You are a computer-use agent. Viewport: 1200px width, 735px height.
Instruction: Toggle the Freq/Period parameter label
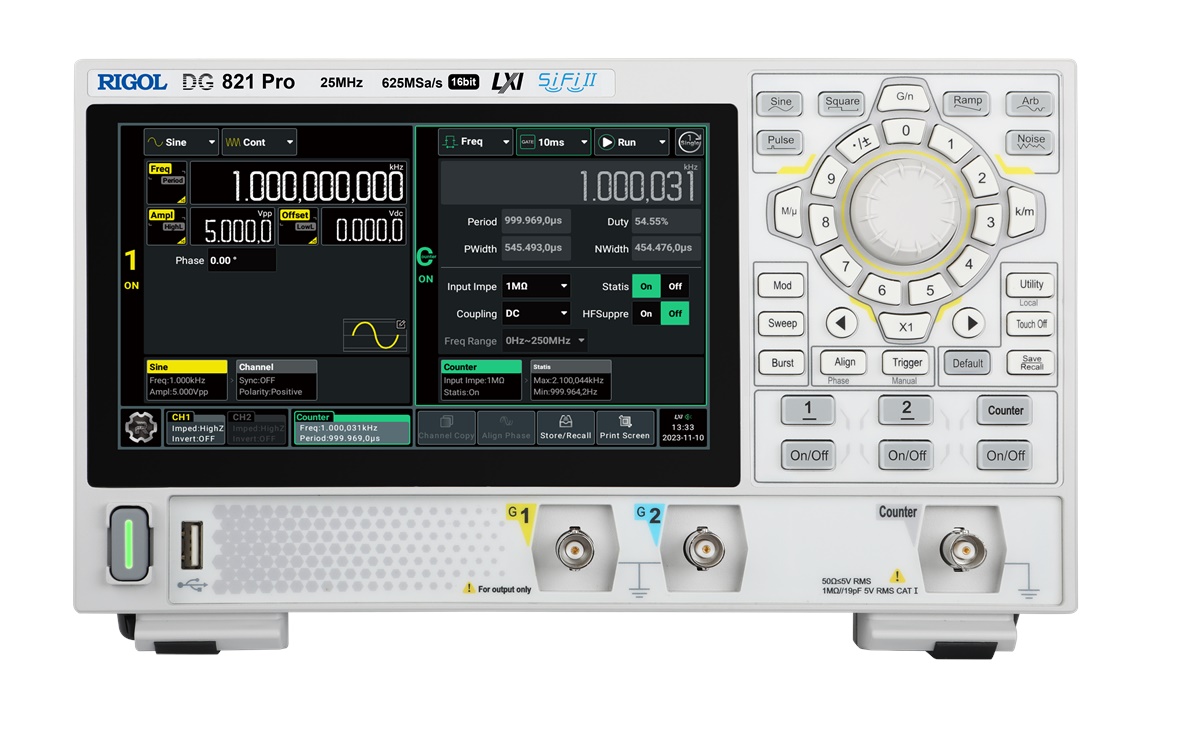(166, 183)
